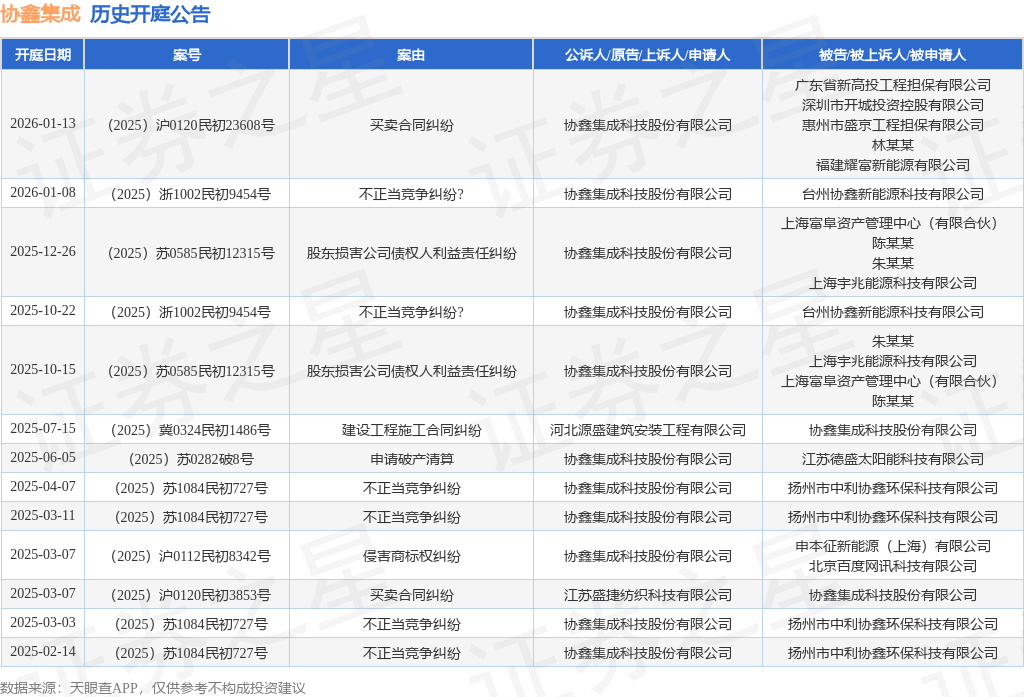Select defendant 广东省新高投工程担保有限公司

893,86
